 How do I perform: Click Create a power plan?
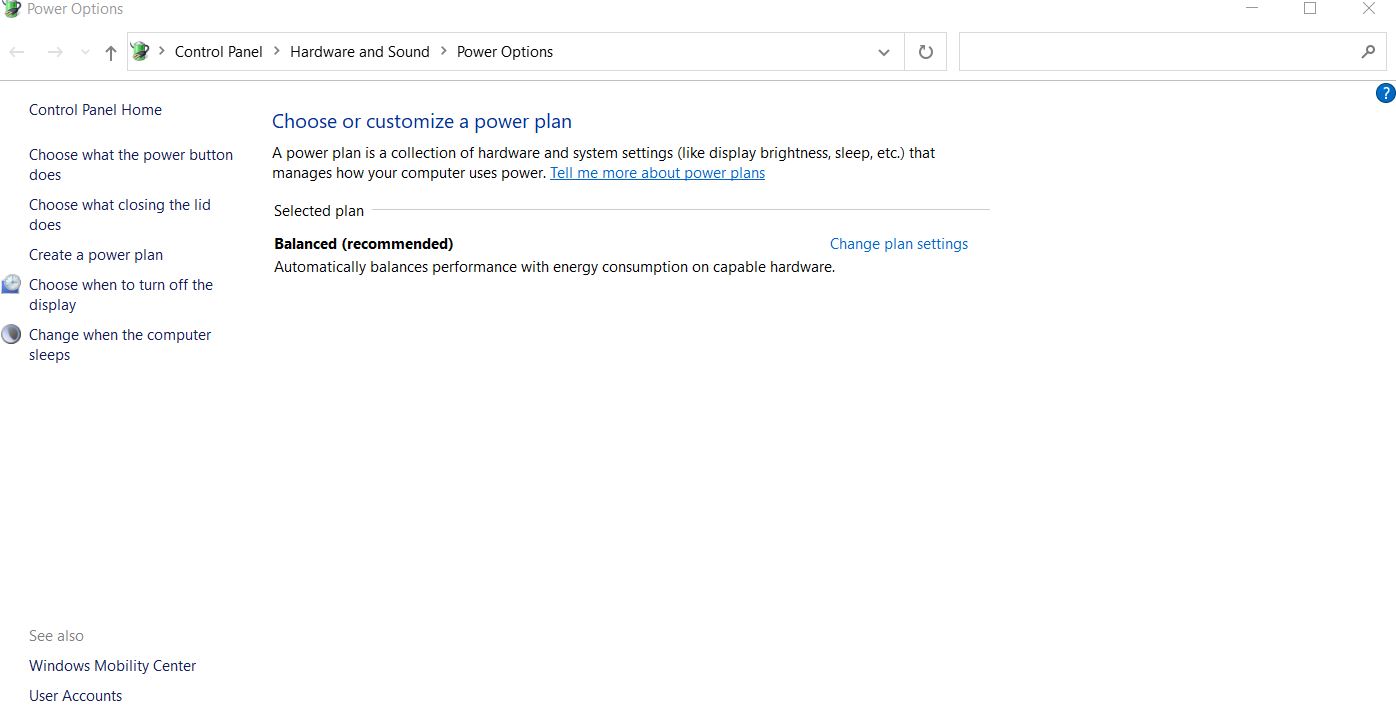[96, 255]
